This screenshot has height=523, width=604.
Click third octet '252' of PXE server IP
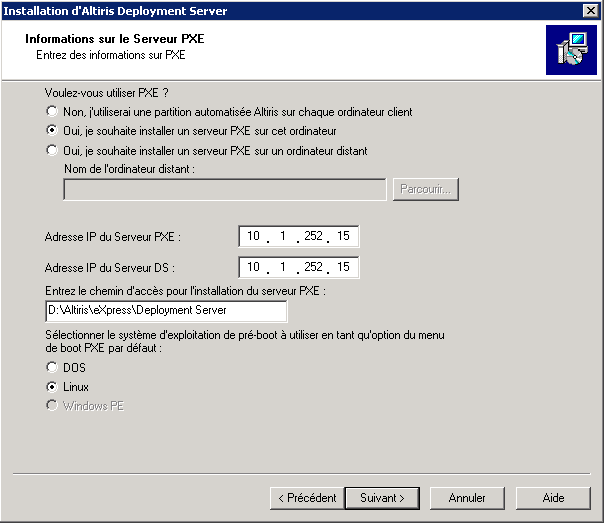(315, 237)
